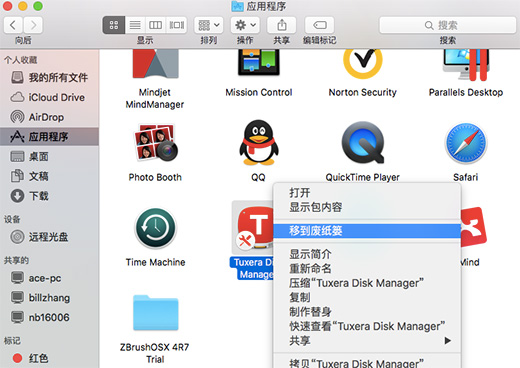Open the action gear (操作) menu
The width and height of the screenshot is (520, 368).
[245, 25]
